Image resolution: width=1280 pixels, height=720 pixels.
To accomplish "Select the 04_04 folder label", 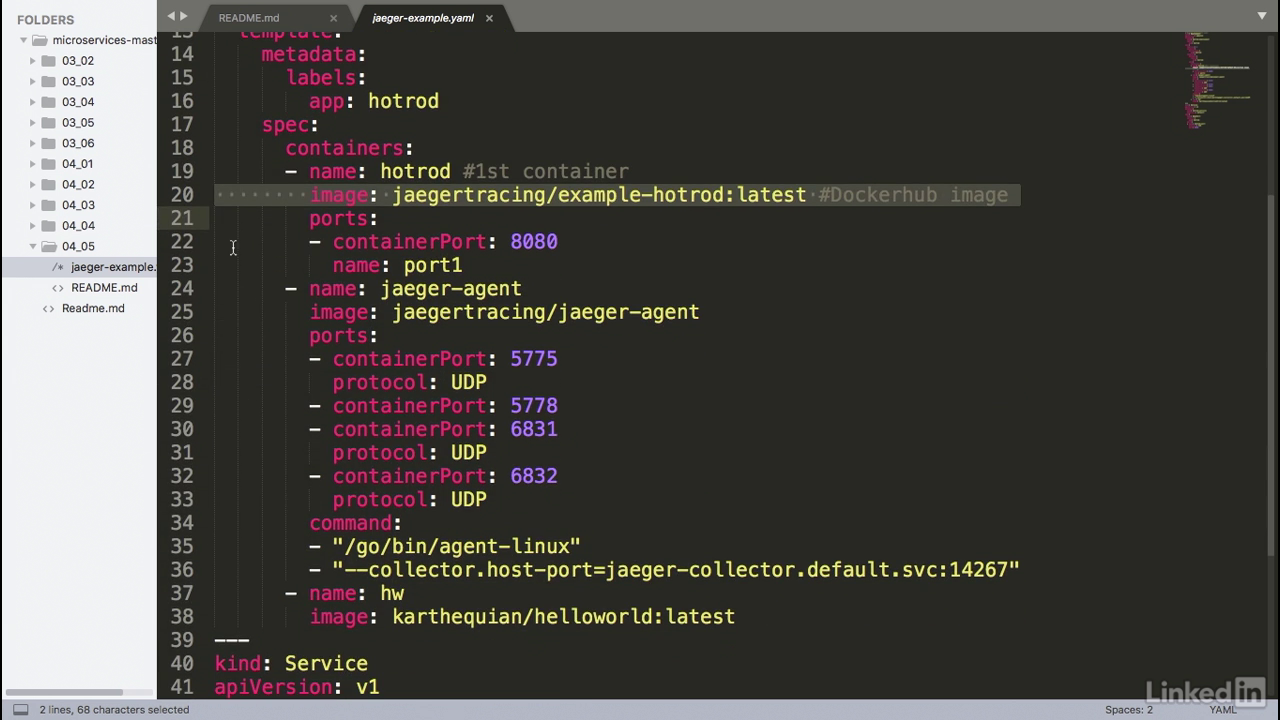I will [78, 225].
